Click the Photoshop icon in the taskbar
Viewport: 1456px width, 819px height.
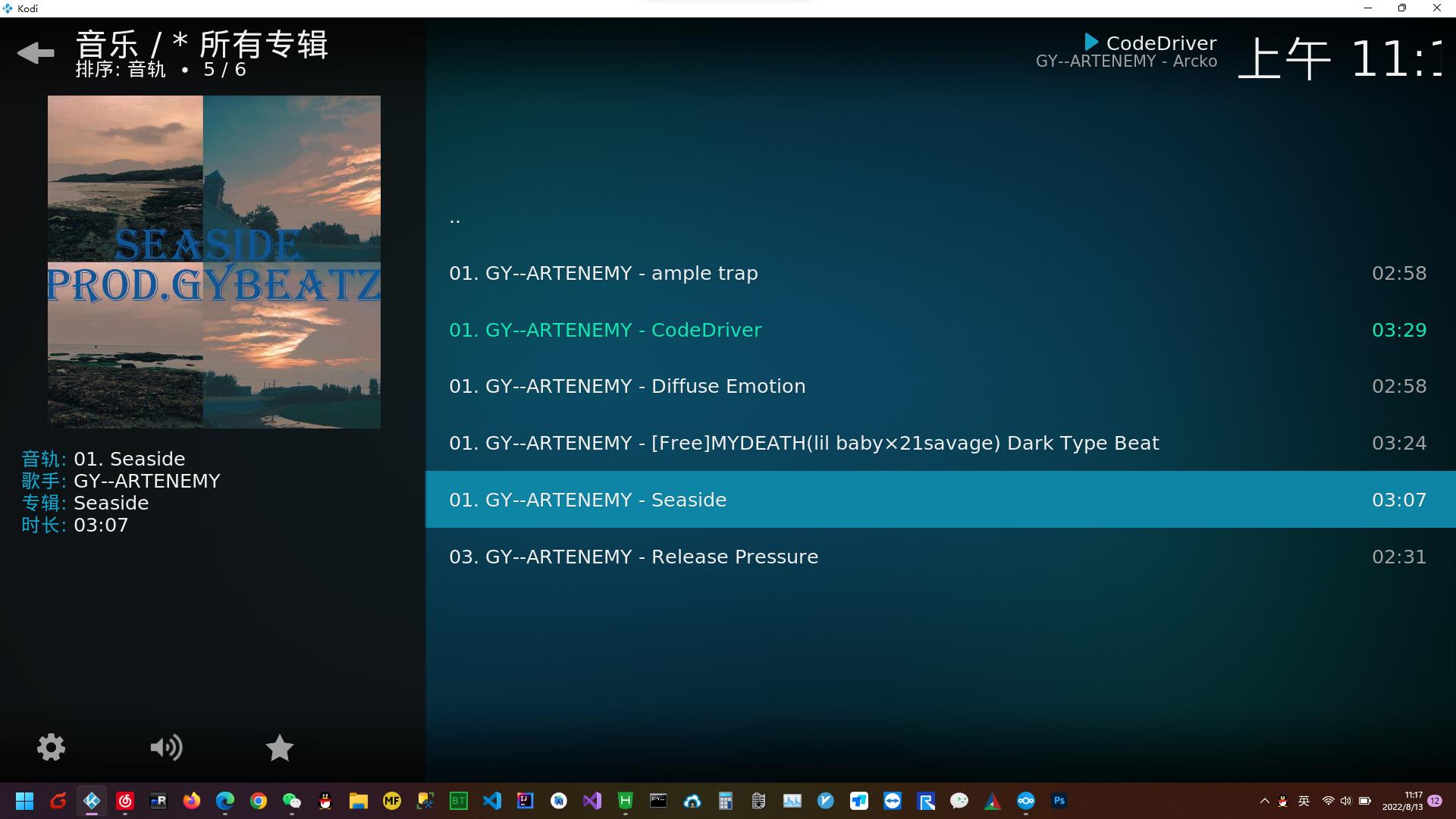(1059, 801)
